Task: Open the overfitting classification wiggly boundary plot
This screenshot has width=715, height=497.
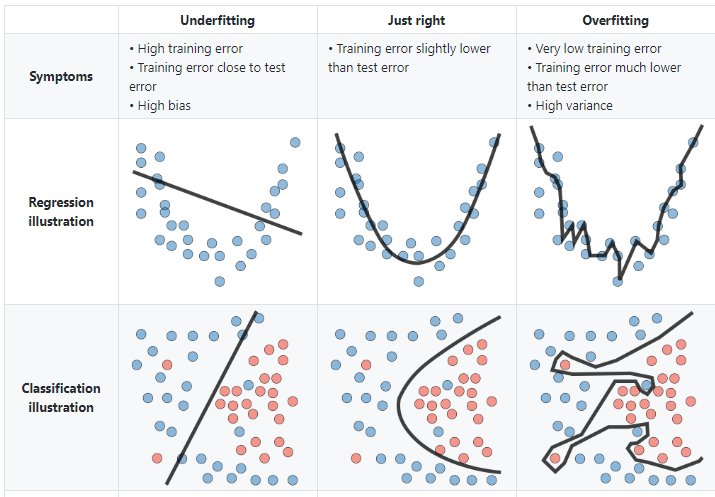Action: pyautogui.click(x=615, y=398)
